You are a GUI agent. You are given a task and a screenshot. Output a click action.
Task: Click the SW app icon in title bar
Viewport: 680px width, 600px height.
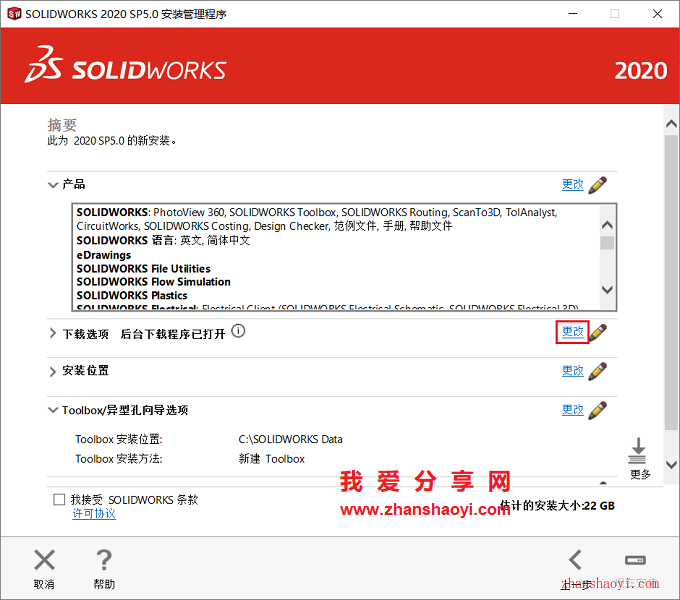point(14,14)
